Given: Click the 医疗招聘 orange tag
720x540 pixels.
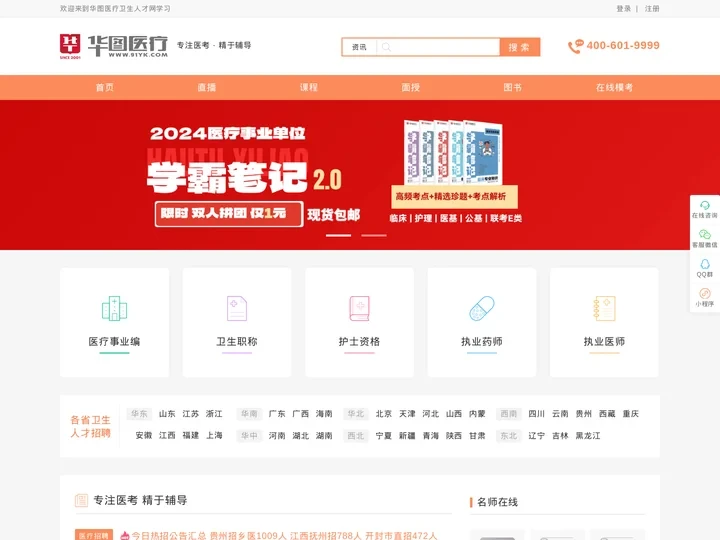Looking at the screenshot, I should click(94, 535).
